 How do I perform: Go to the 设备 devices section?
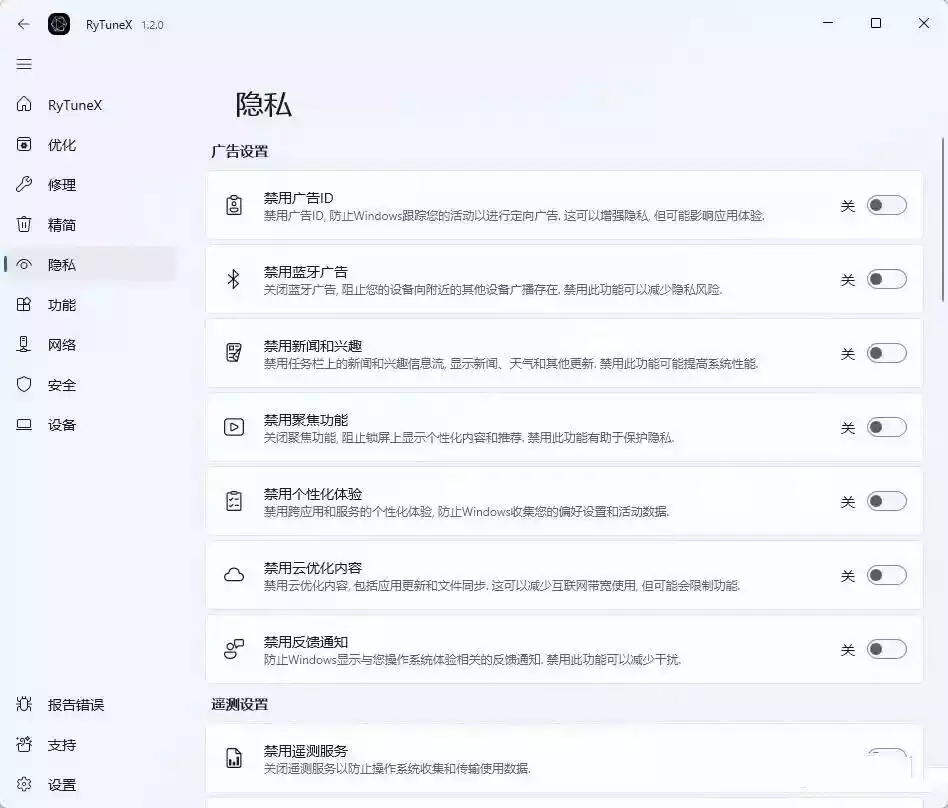(62, 424)
